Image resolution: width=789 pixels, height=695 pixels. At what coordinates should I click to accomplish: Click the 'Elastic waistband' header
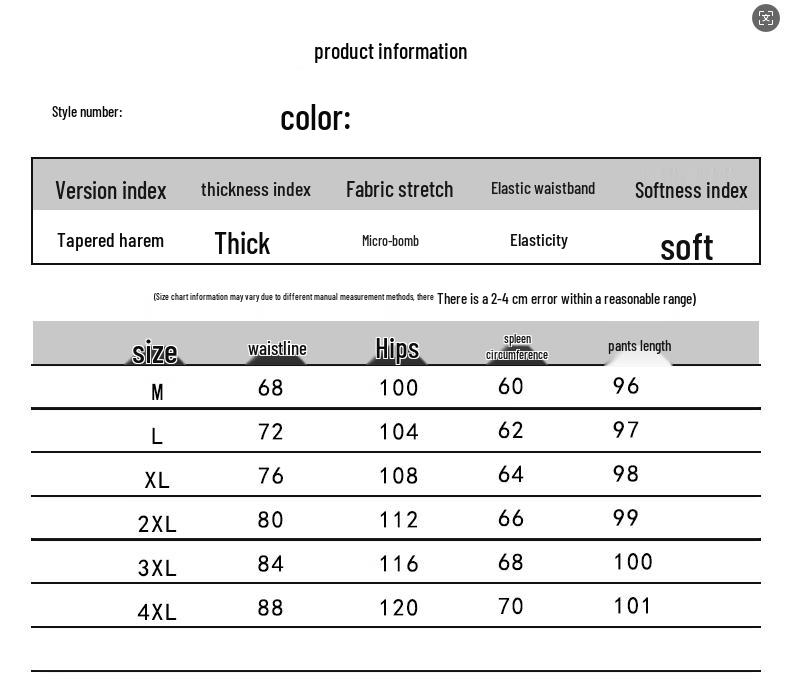pos(543,188)
